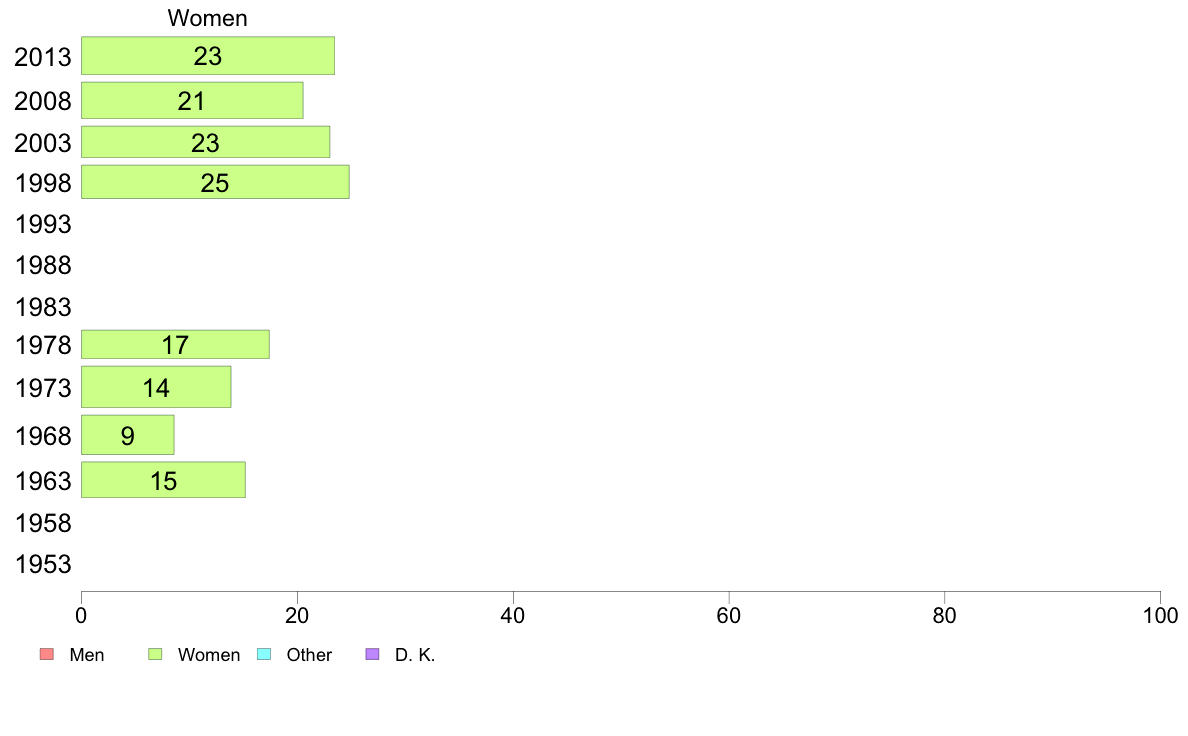Viewport: 1188px width, 736px height.
Task: Select the 1988 year label
Action: [43, 265]
